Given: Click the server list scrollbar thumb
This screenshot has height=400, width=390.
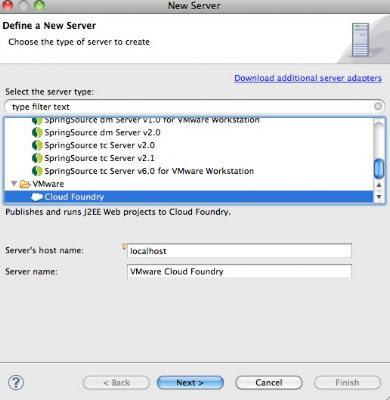Looking at the screenshot, I should (x=379, y=169).
